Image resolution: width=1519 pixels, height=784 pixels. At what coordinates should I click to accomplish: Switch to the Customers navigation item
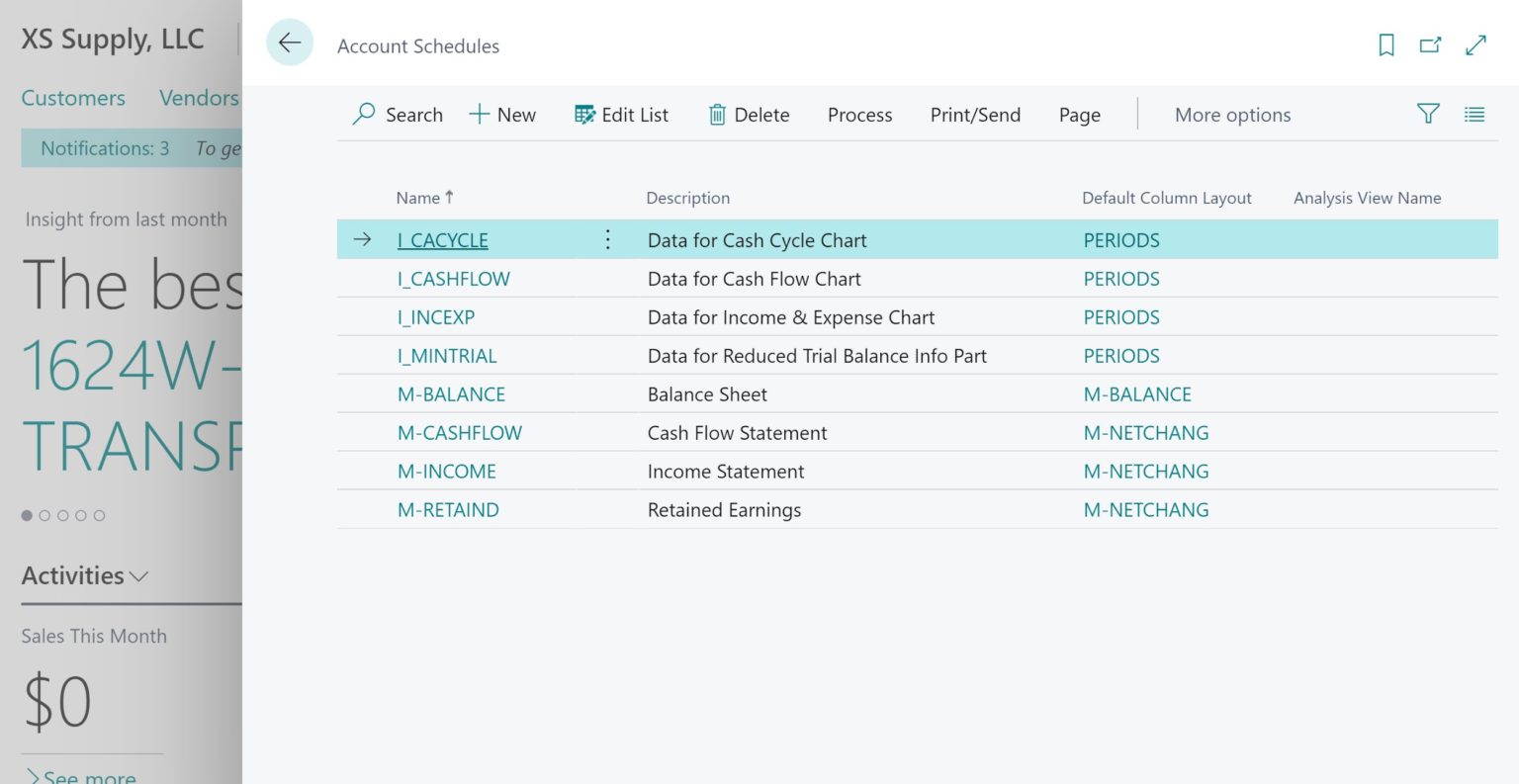click(x=72, y=98)
